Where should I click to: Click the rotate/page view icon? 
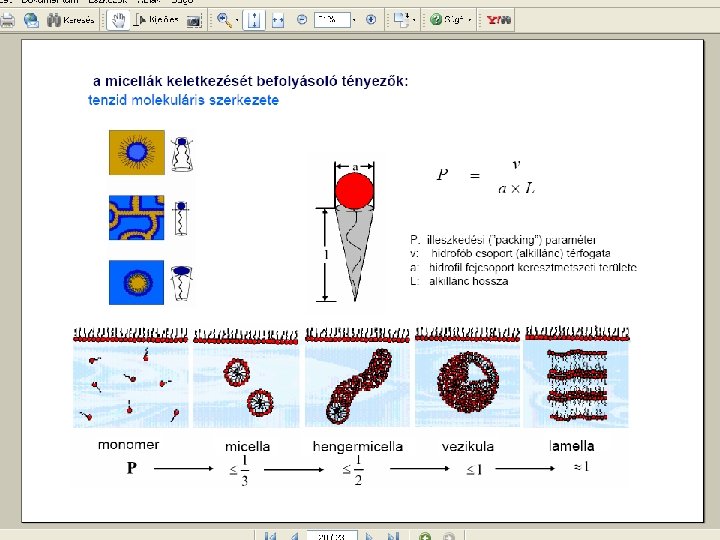(x=401, y=20)
